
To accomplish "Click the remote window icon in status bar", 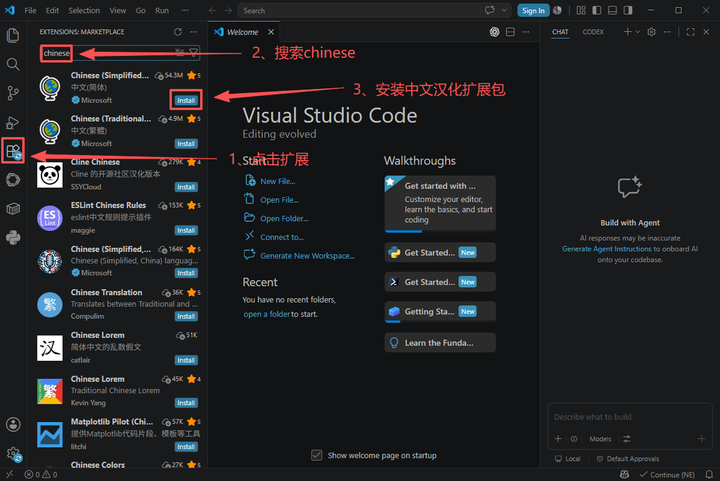I will pos(9,474).
